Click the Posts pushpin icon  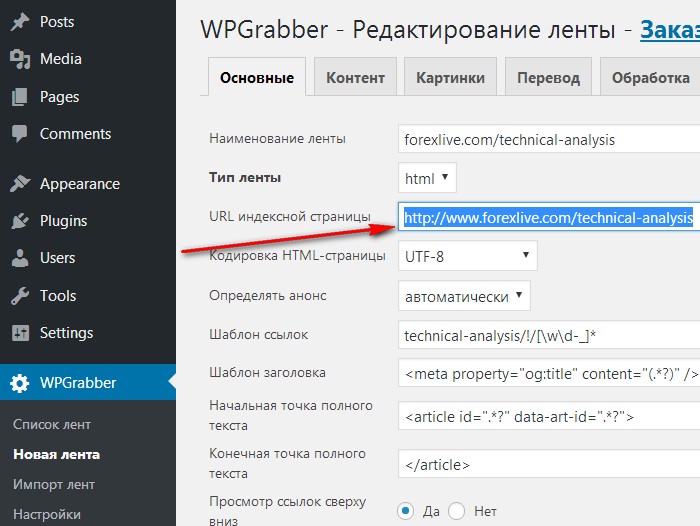tap(20, 22)
